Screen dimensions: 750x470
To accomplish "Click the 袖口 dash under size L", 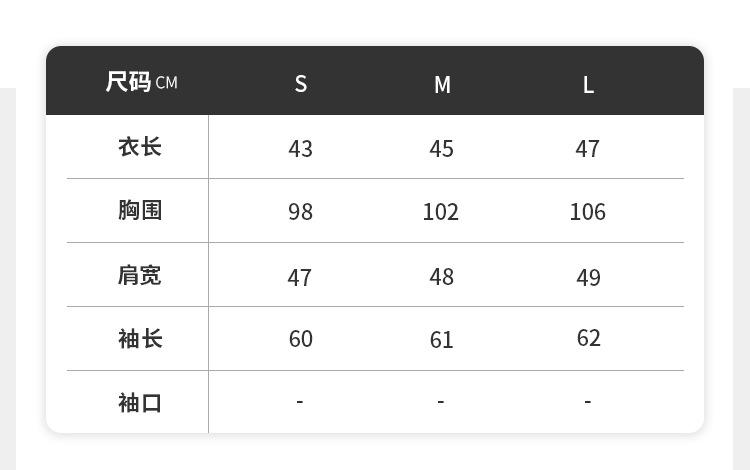I will (588, 402).
